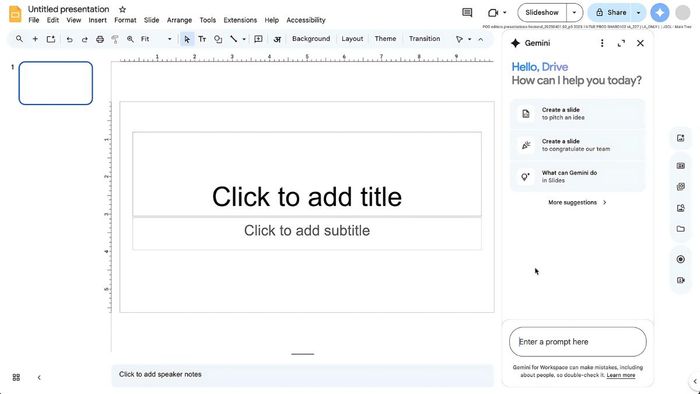This screenshot has height=394, width=700.
Task: Open the folder icon in side rail
Action: [x=680, y=229]
